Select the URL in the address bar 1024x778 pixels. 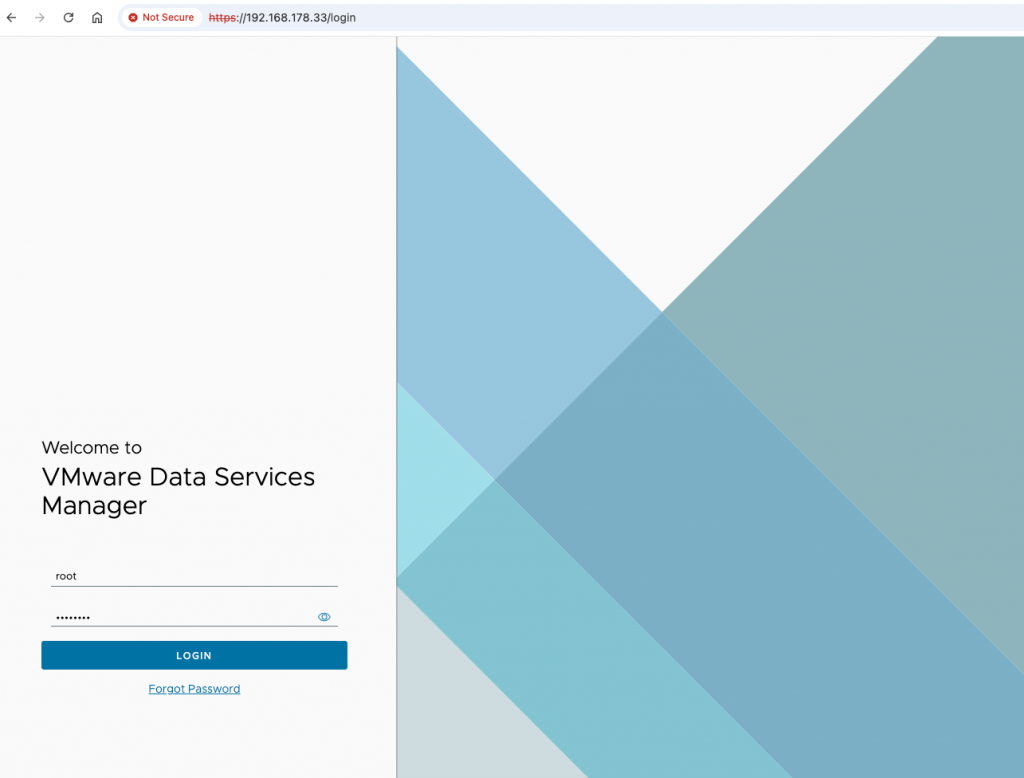(x=282, y=18)
